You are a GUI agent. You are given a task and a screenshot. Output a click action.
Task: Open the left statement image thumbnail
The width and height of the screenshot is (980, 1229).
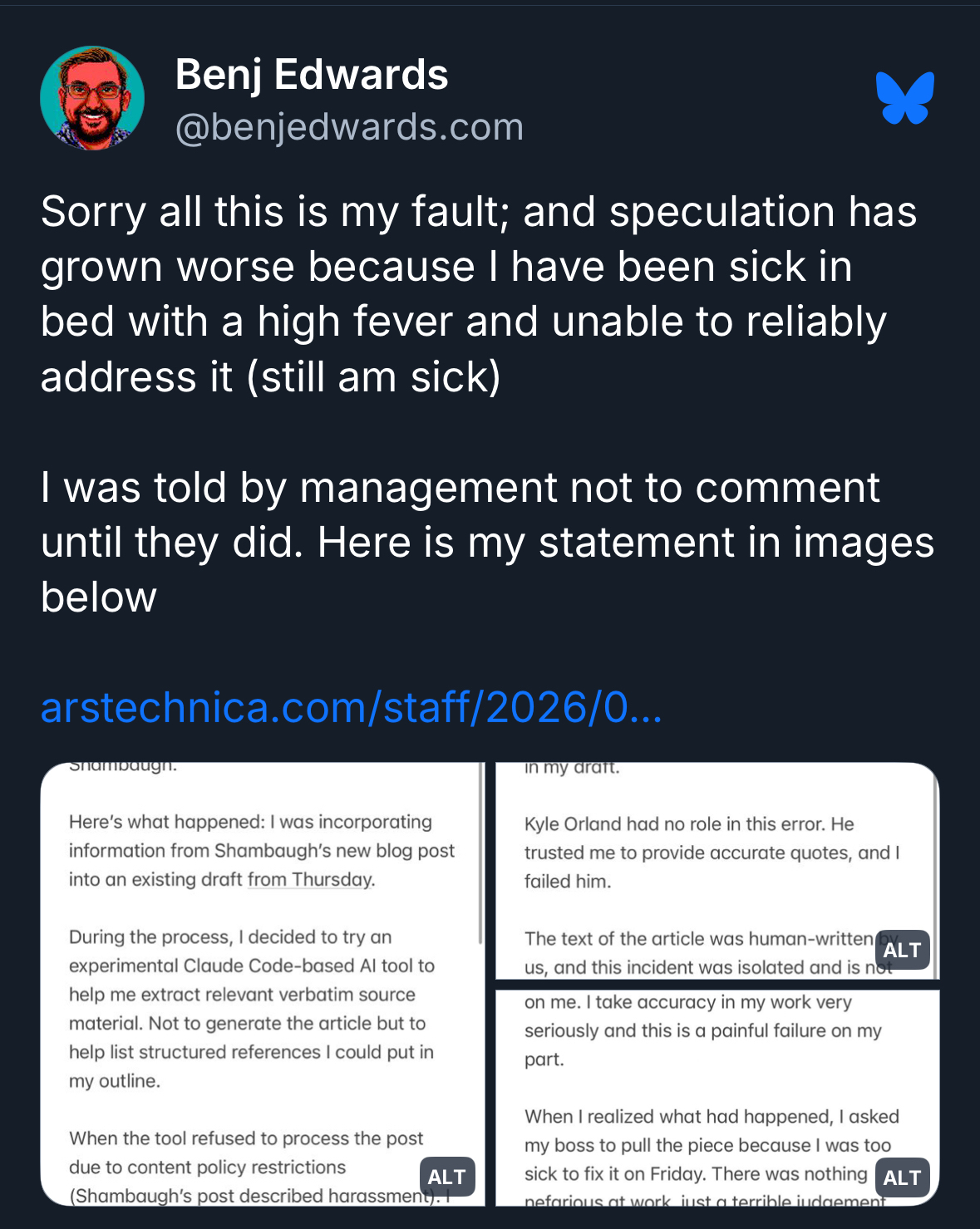[263, 997]
